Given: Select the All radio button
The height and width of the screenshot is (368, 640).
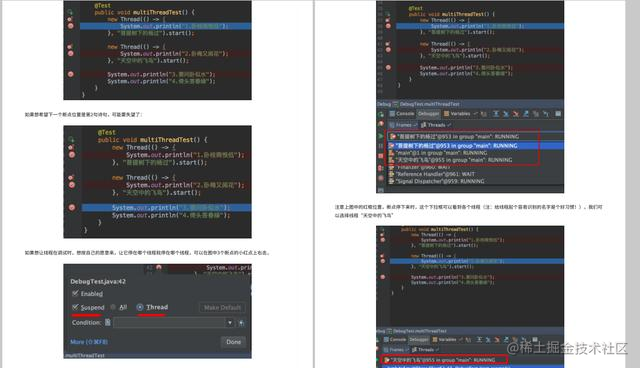Looking at the screenshot, I should (x=113, y=307).
